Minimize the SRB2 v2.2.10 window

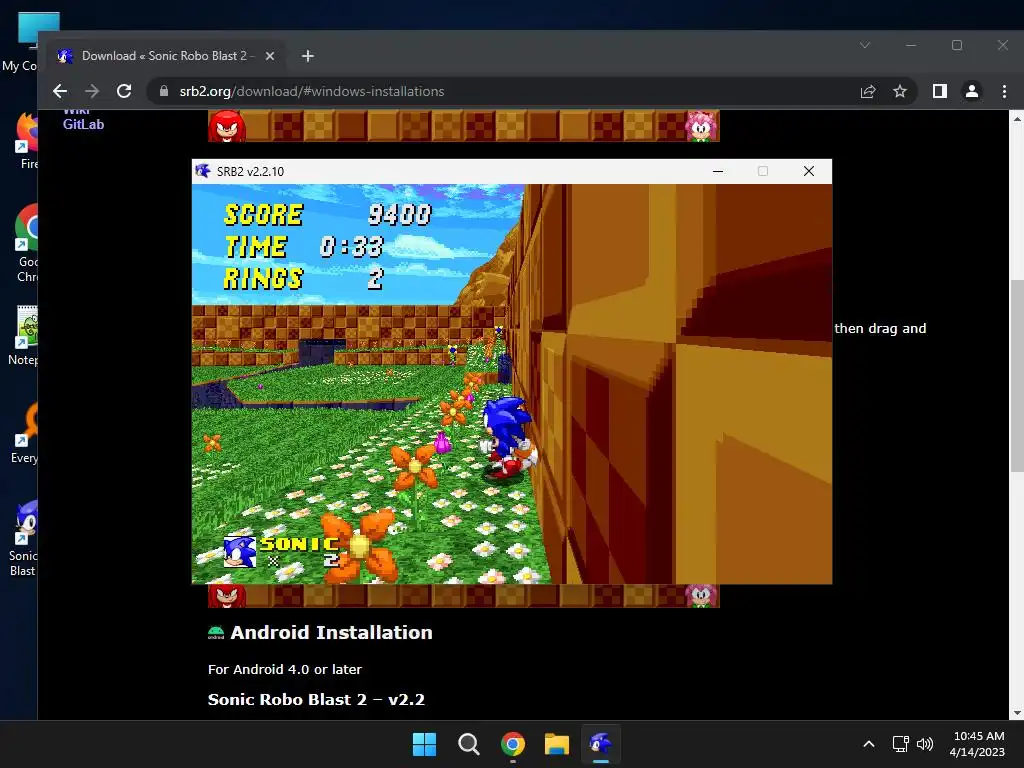click(718, 171)
